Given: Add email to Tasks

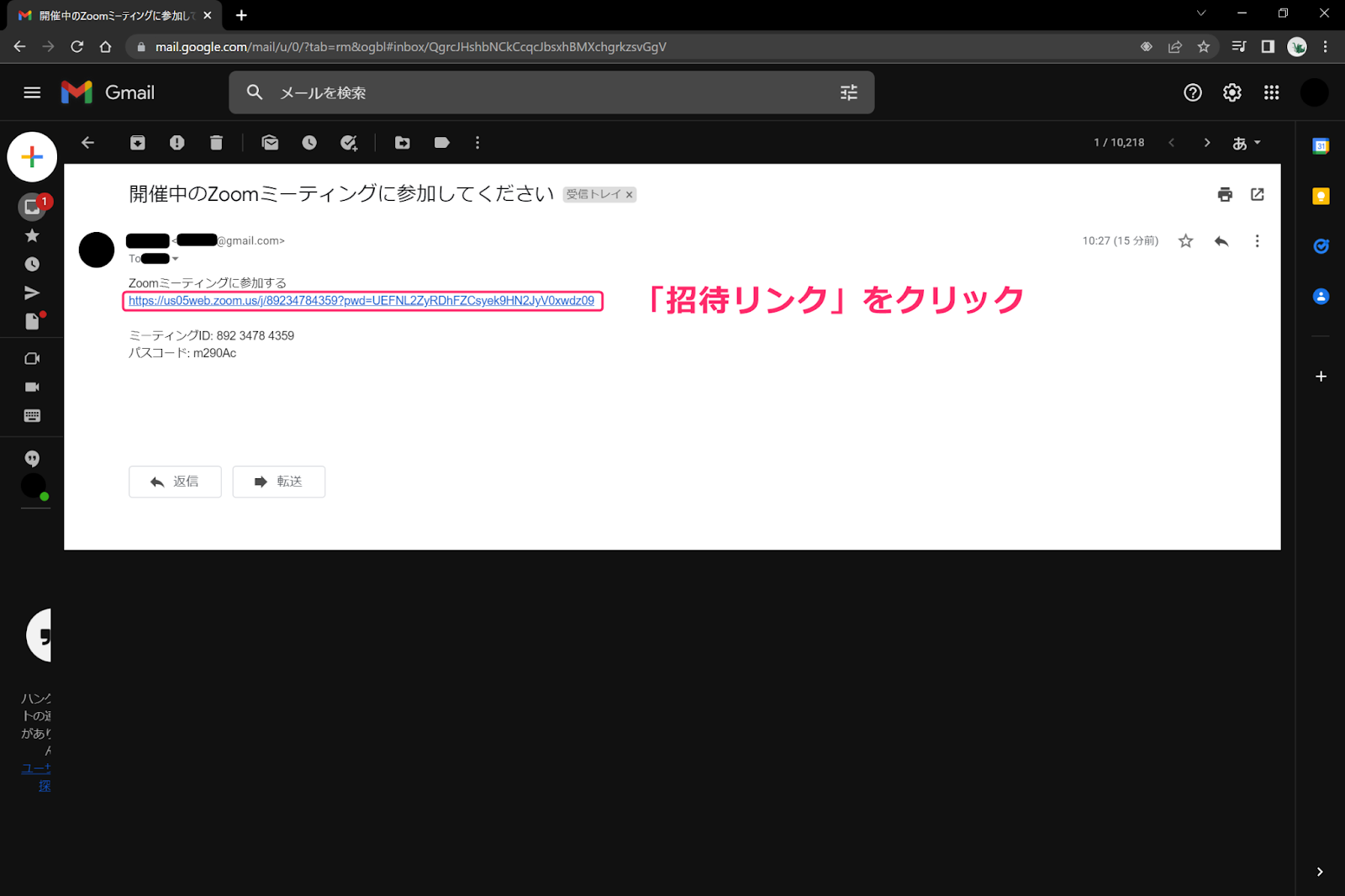Looking at the screenshot, I should tap(349, 143).
